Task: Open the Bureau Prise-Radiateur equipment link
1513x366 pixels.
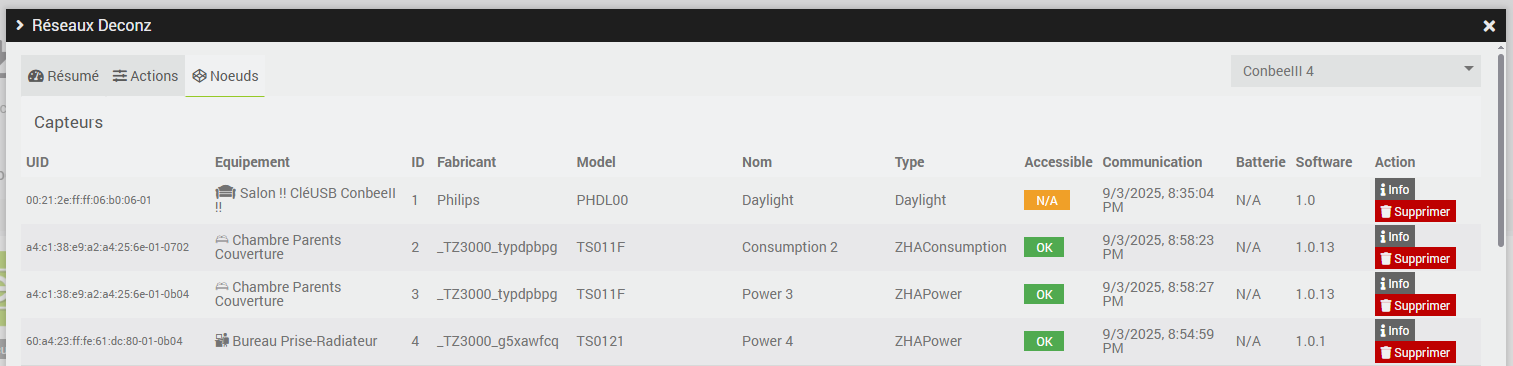Action: coord(296,341)
